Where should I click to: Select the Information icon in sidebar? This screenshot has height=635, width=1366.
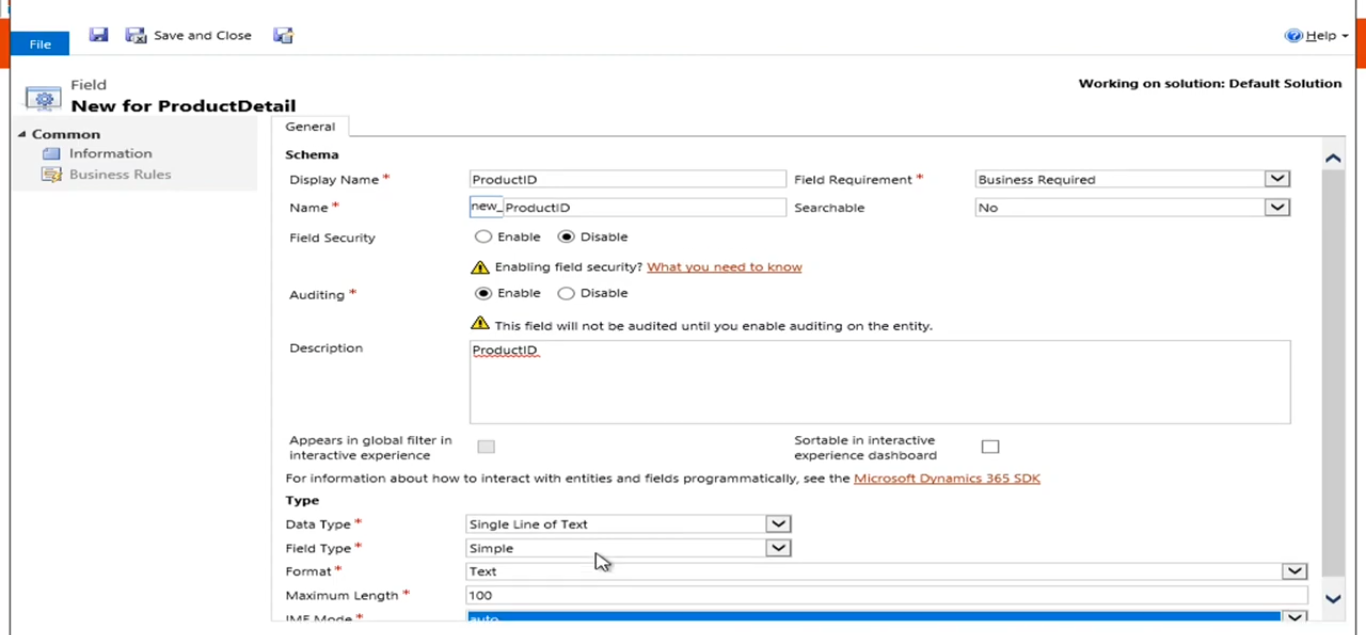tap(51, 153)
